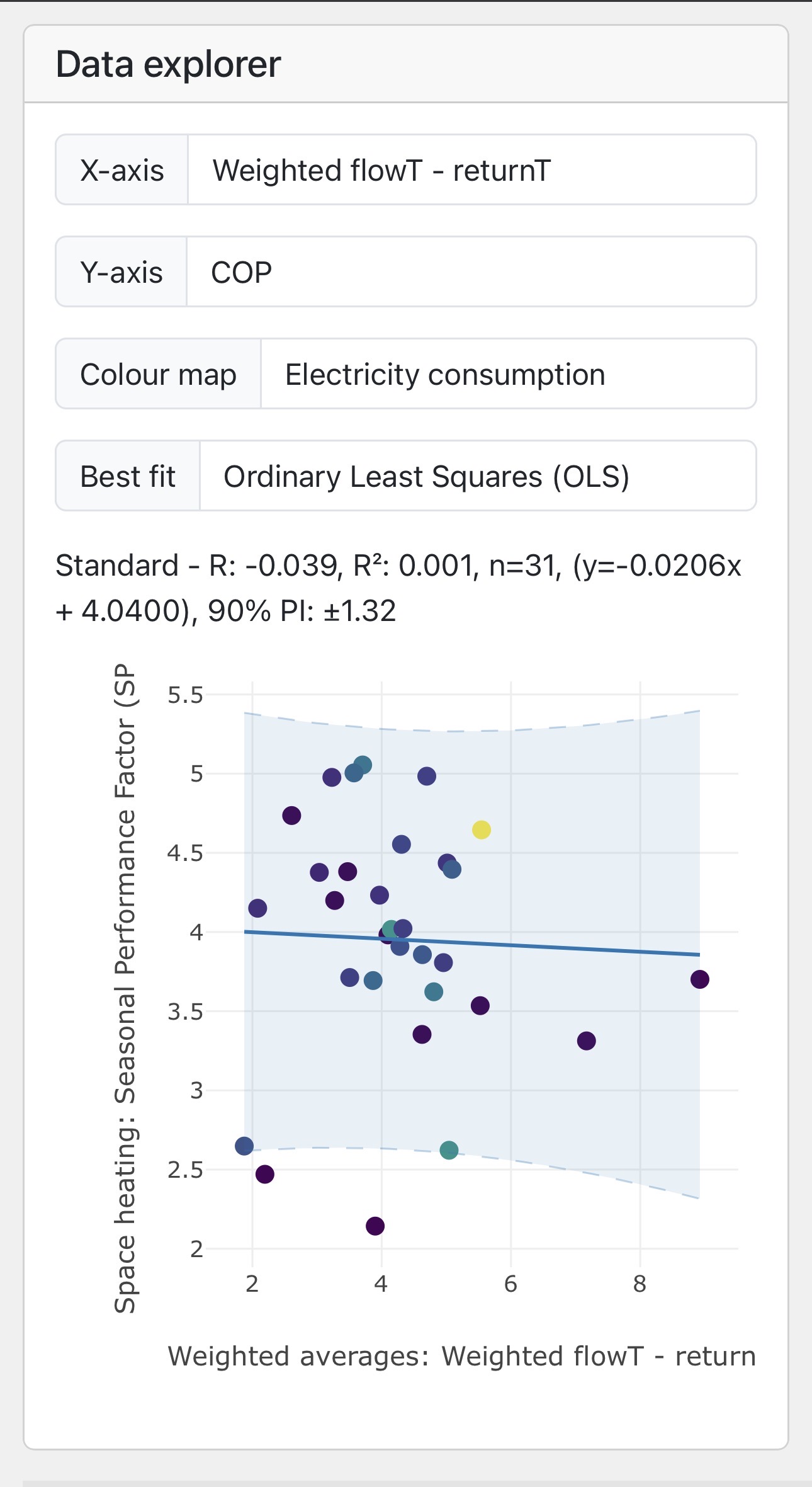Open the X-axis variable dropdown

click(471, 170)
